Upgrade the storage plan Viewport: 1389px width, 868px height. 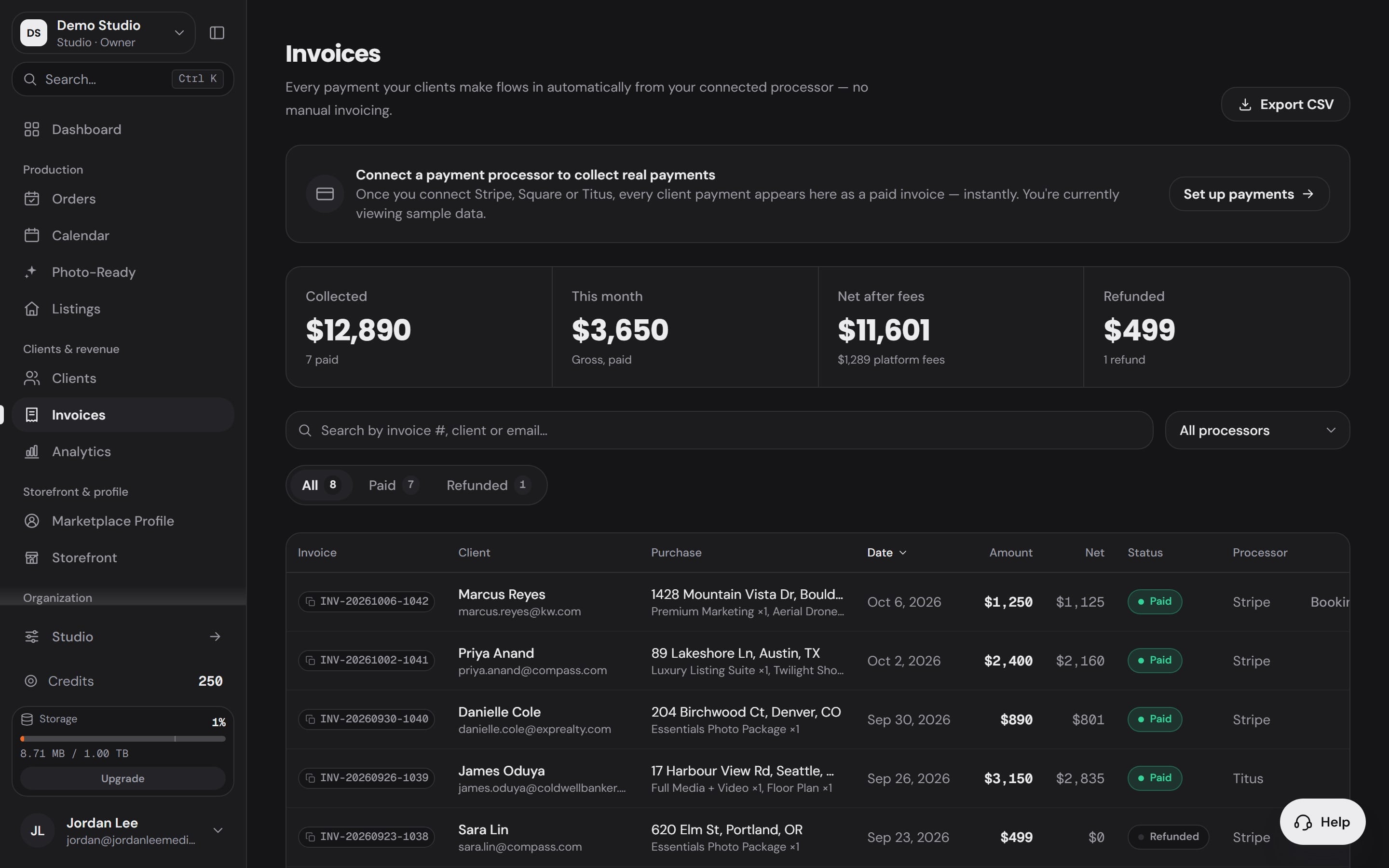[123, 779]
